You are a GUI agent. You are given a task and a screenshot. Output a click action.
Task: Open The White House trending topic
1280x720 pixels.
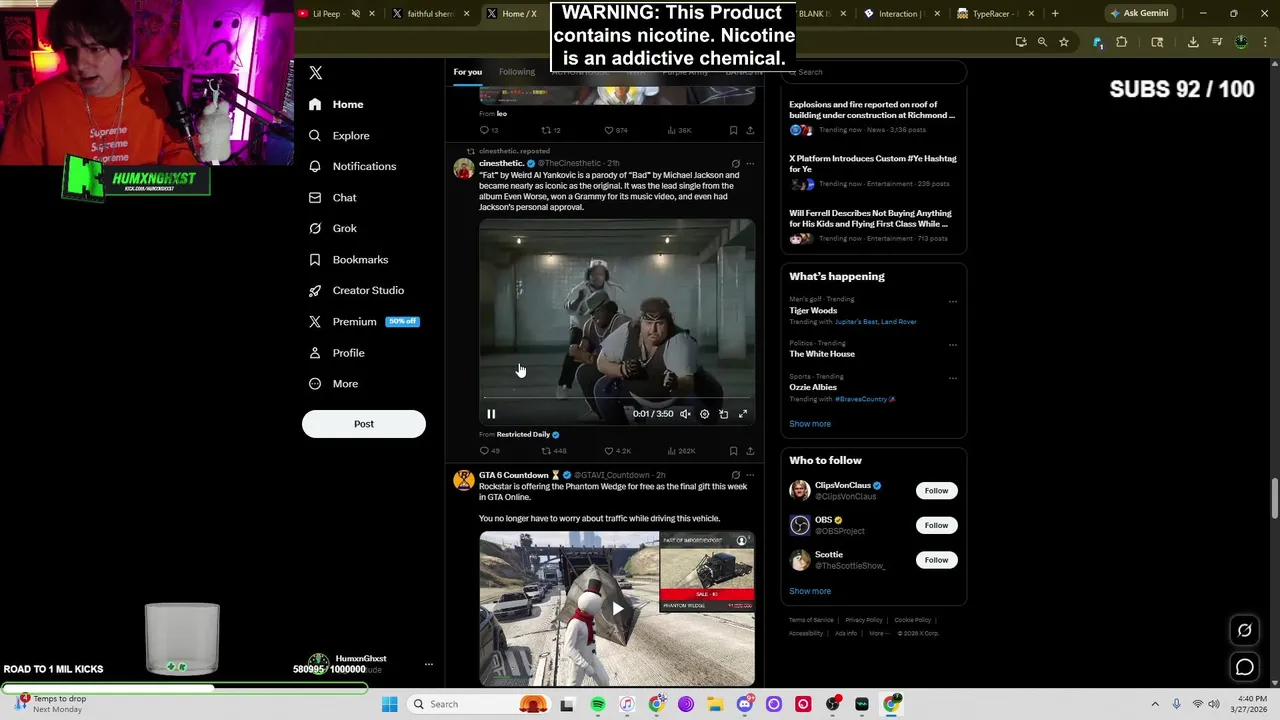(x=822, y=354)
